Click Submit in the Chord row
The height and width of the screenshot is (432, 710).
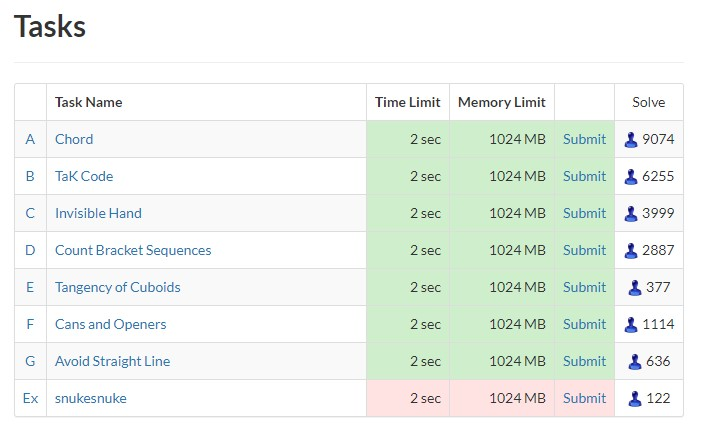pos(584,139)
